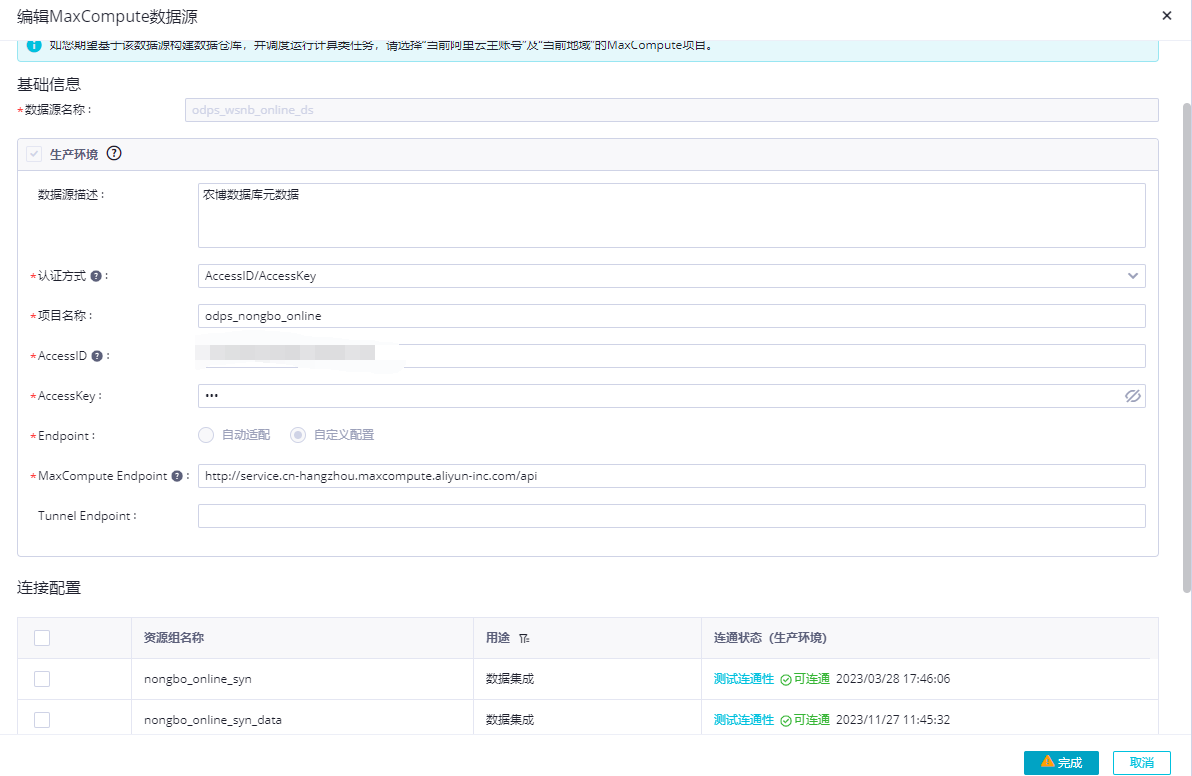Open help tooltip next to 生产环境
1192x776 pixels.
point(114,154)
